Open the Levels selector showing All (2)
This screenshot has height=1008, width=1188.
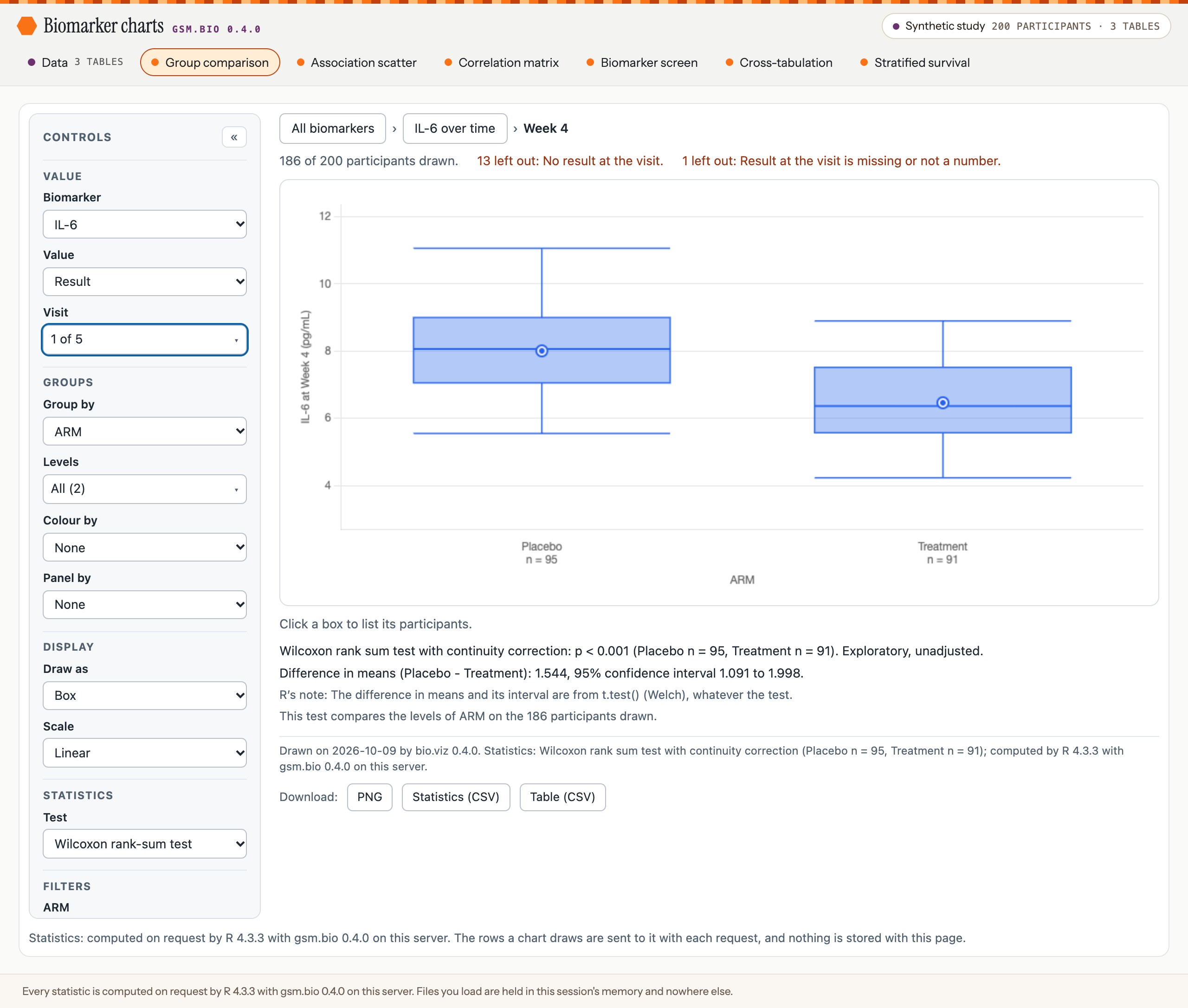(x=145, y=489)
